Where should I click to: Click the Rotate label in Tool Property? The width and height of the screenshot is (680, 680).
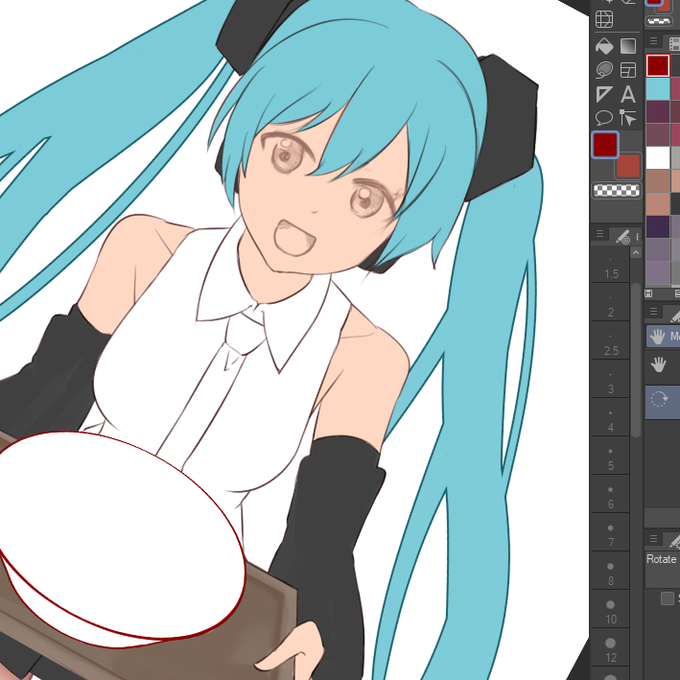[661, 559]
